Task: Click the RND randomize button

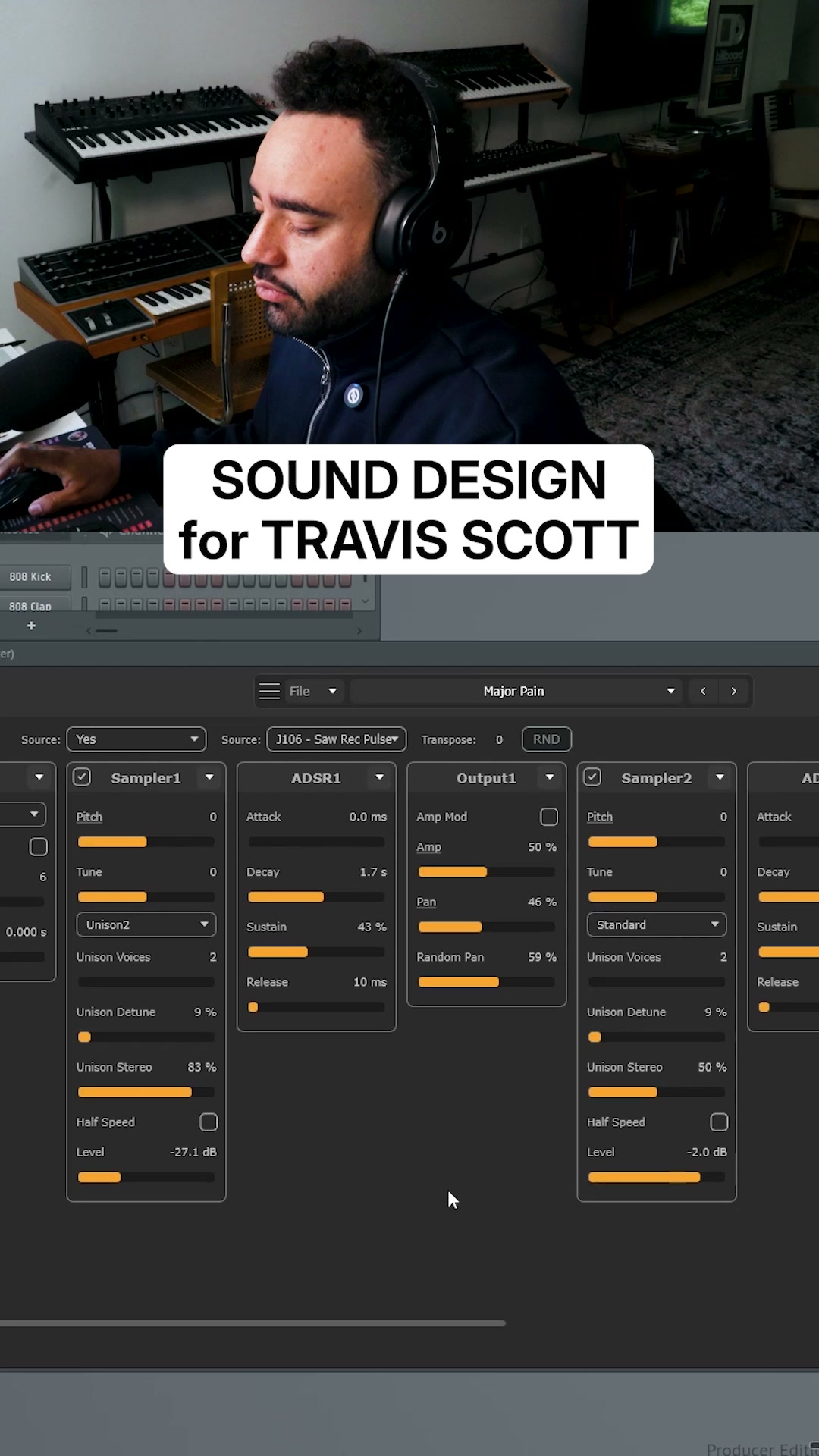Action: [x=547, y=739]
